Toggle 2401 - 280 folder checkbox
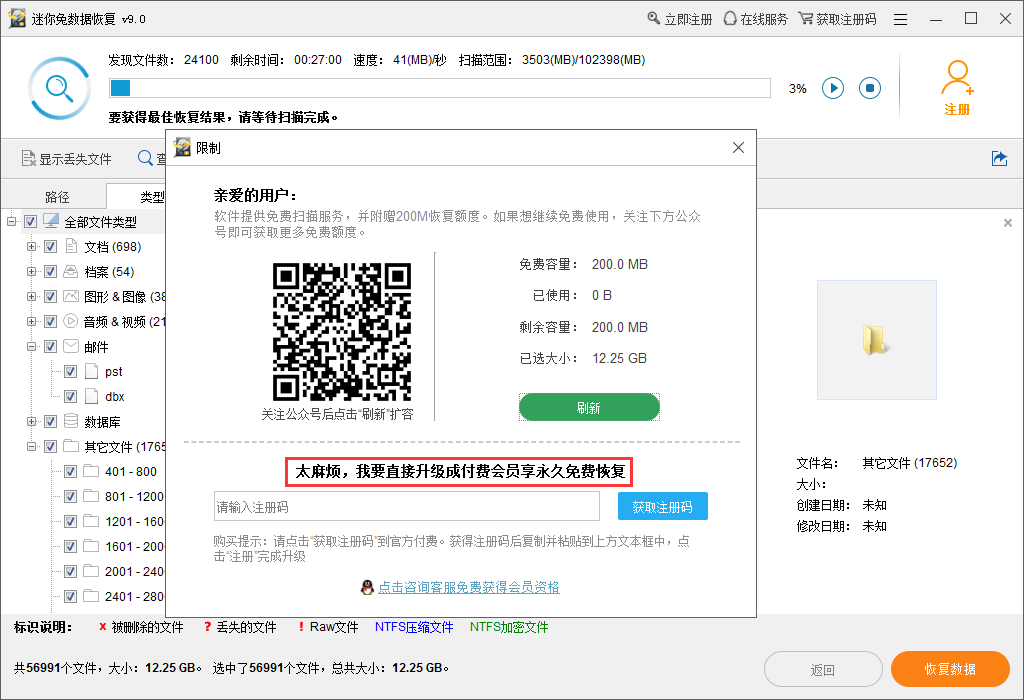 click(x=71, y=596)
